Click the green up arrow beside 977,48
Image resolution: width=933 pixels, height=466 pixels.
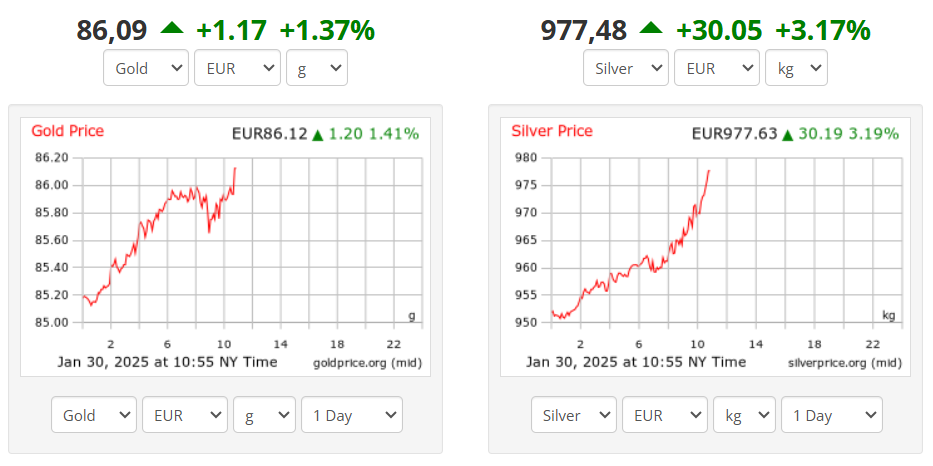coord(651,28)
